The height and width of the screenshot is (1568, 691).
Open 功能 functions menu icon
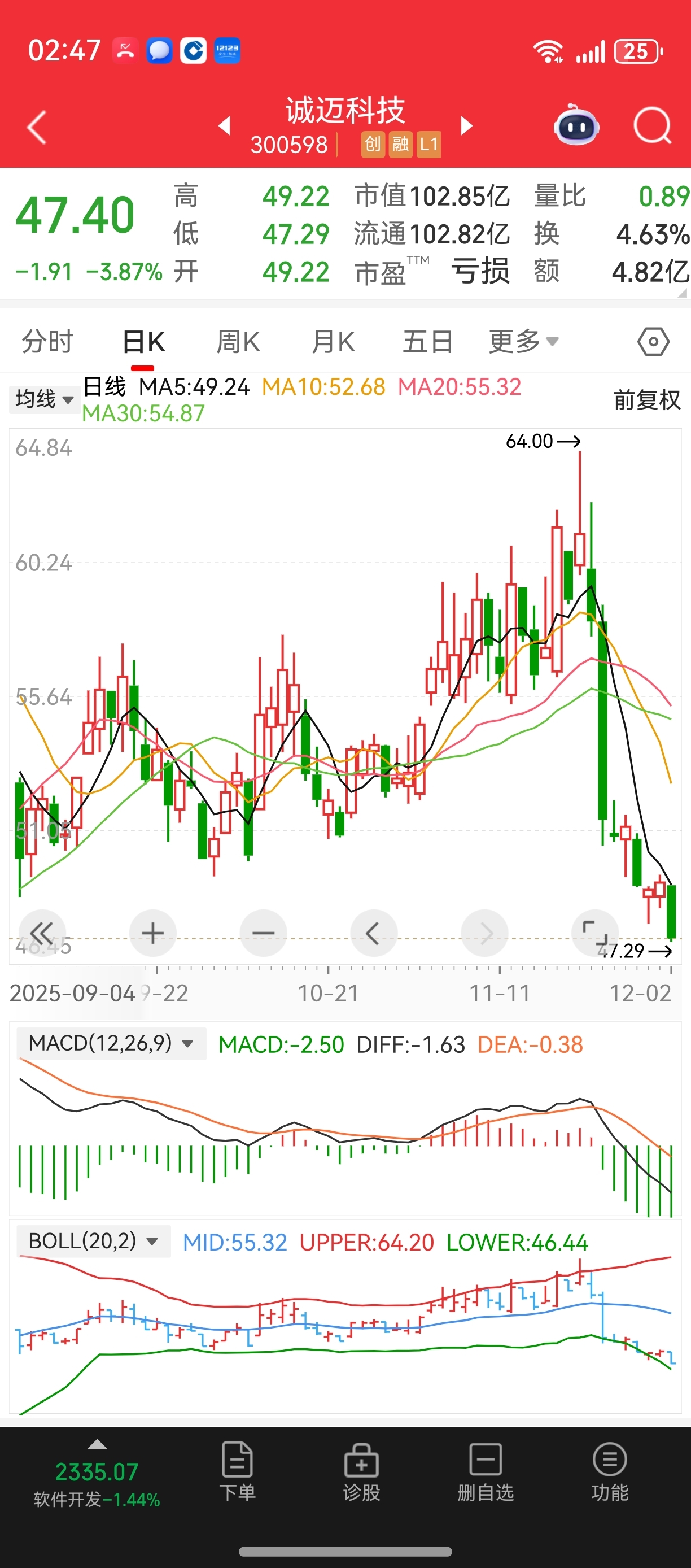click(x=610, y=1471)
